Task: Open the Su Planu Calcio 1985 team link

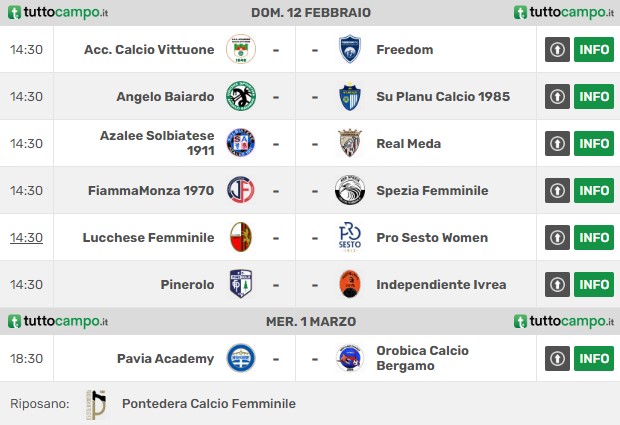Action: click(x=443, y=96)
